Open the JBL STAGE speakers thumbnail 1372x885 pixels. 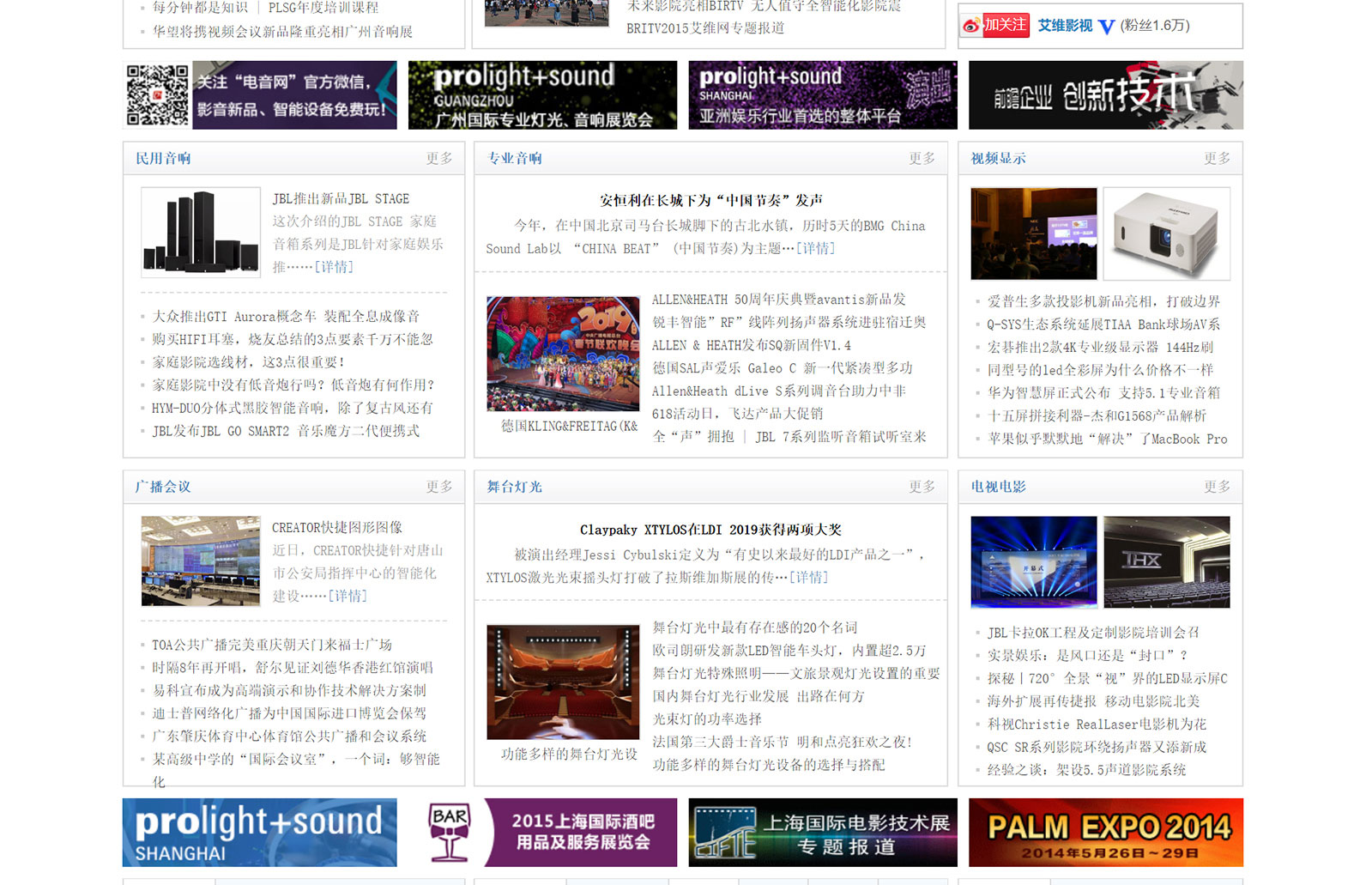tap(201, 233)
